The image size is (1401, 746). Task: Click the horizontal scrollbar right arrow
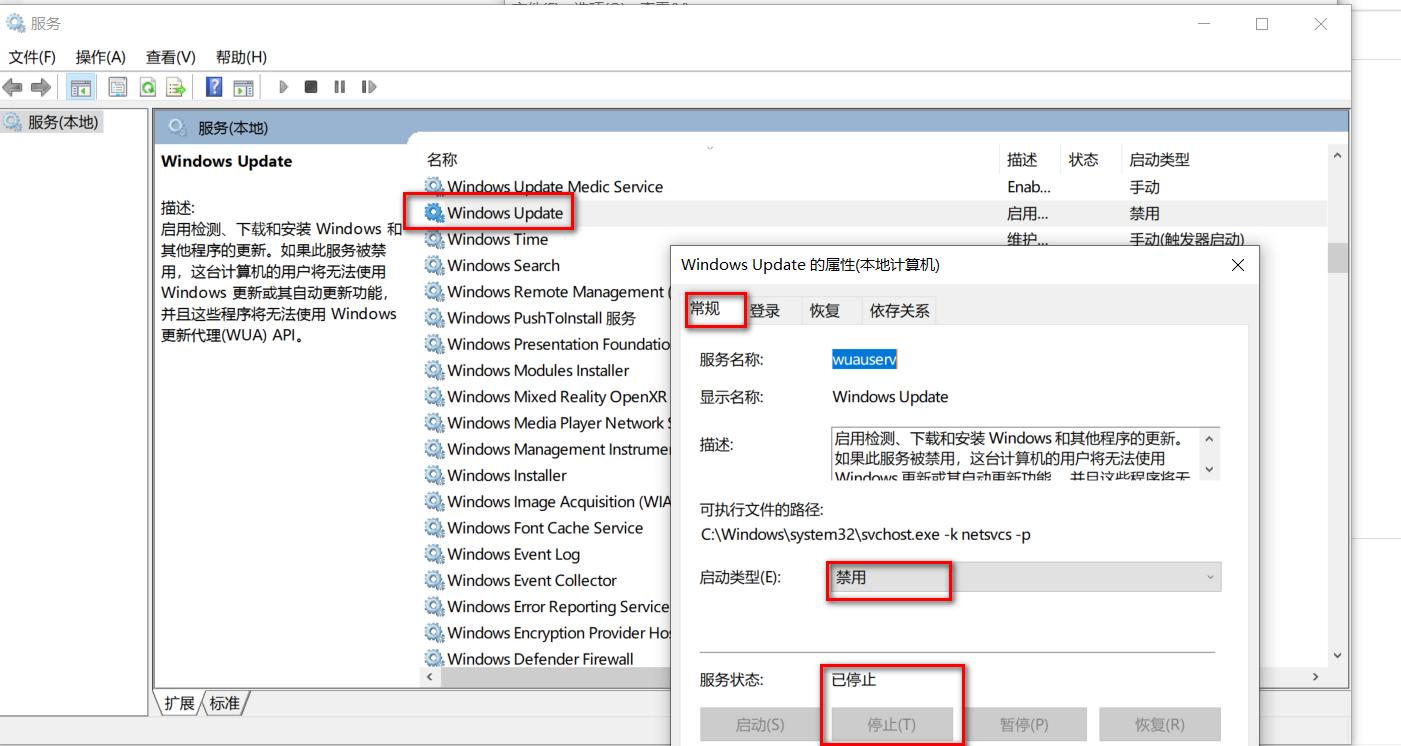pyautogui.click(x=1316, y=677)
